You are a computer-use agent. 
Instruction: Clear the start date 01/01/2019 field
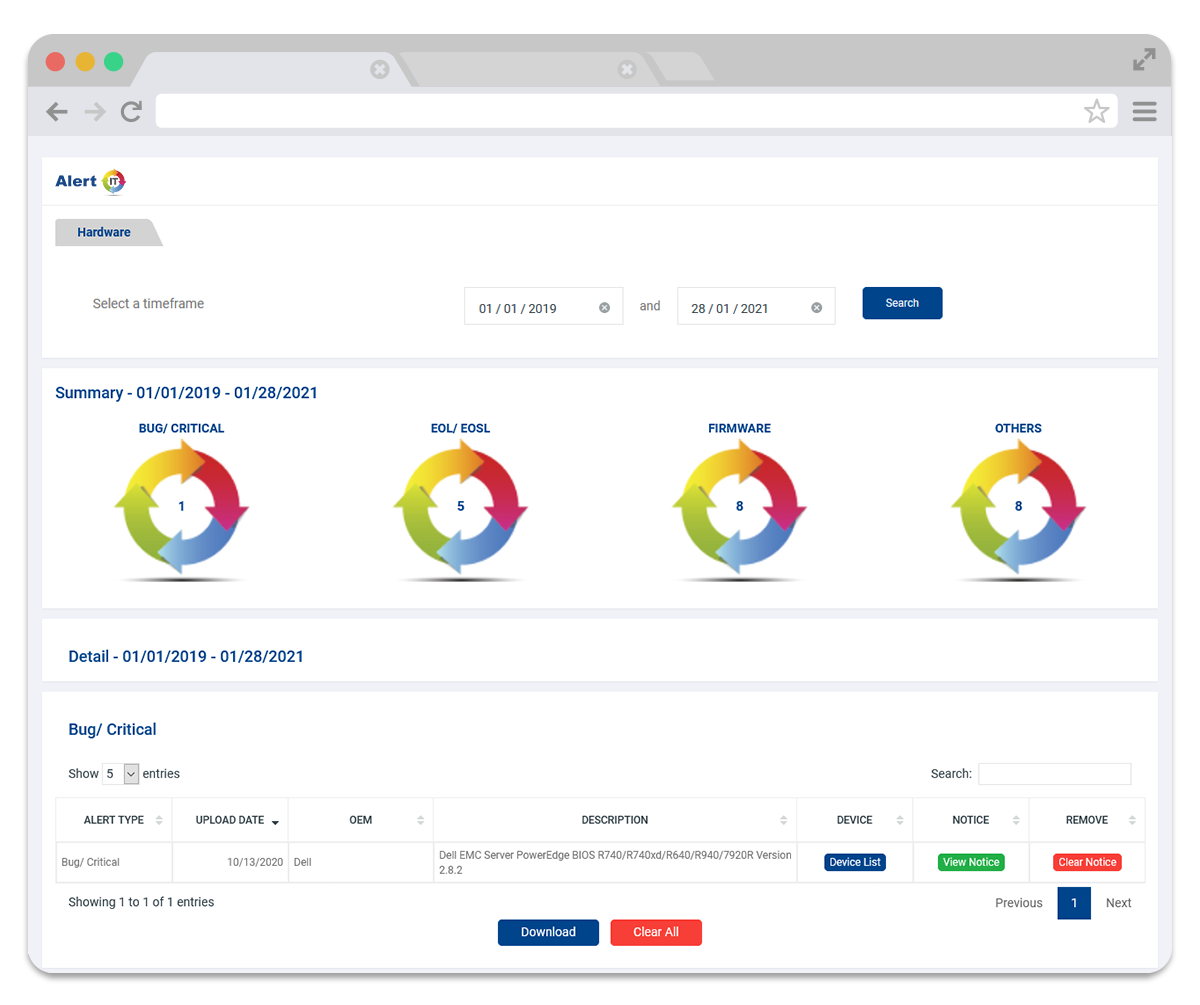(604, 308)
